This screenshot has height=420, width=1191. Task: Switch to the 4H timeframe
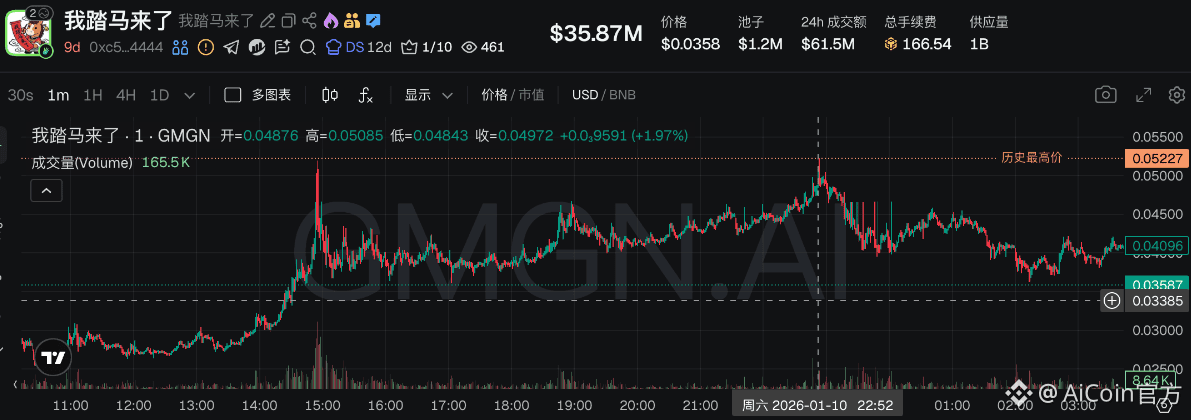[x=126, y=95]
